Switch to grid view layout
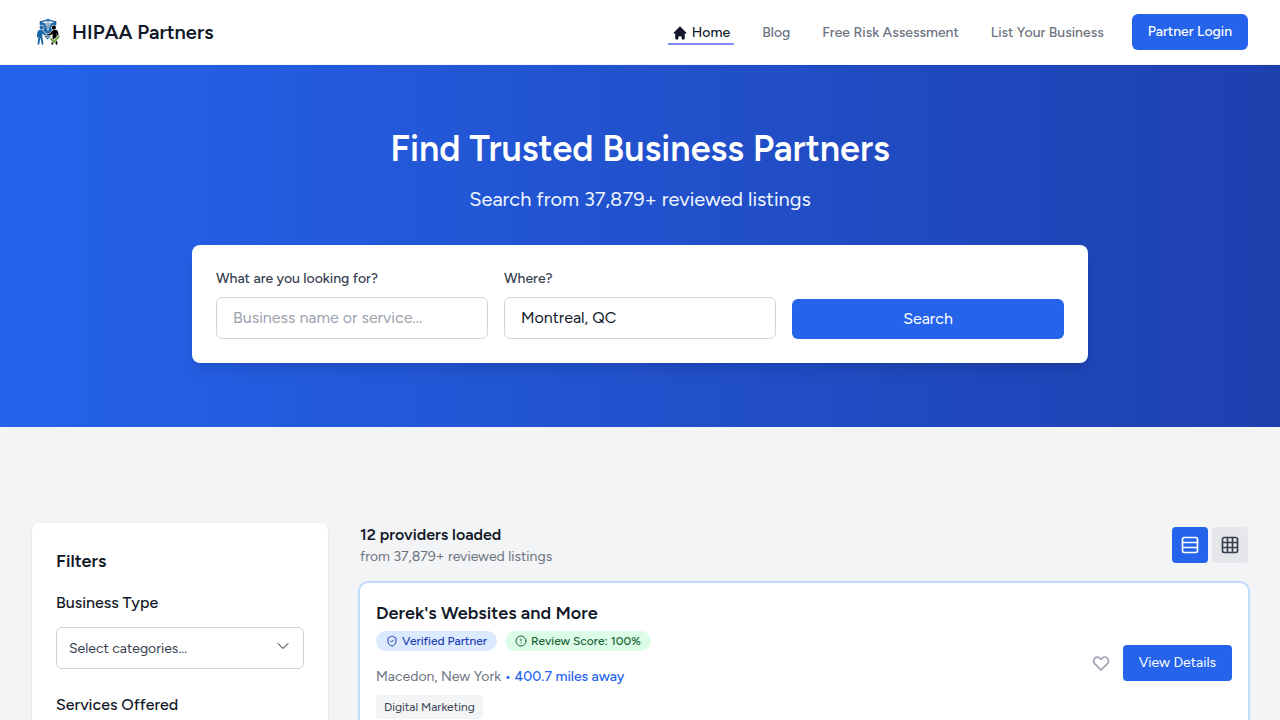 (1230, 545)
